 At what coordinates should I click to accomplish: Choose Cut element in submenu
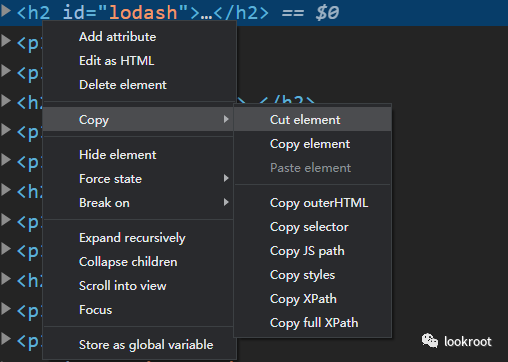click(x=313, y=120)
